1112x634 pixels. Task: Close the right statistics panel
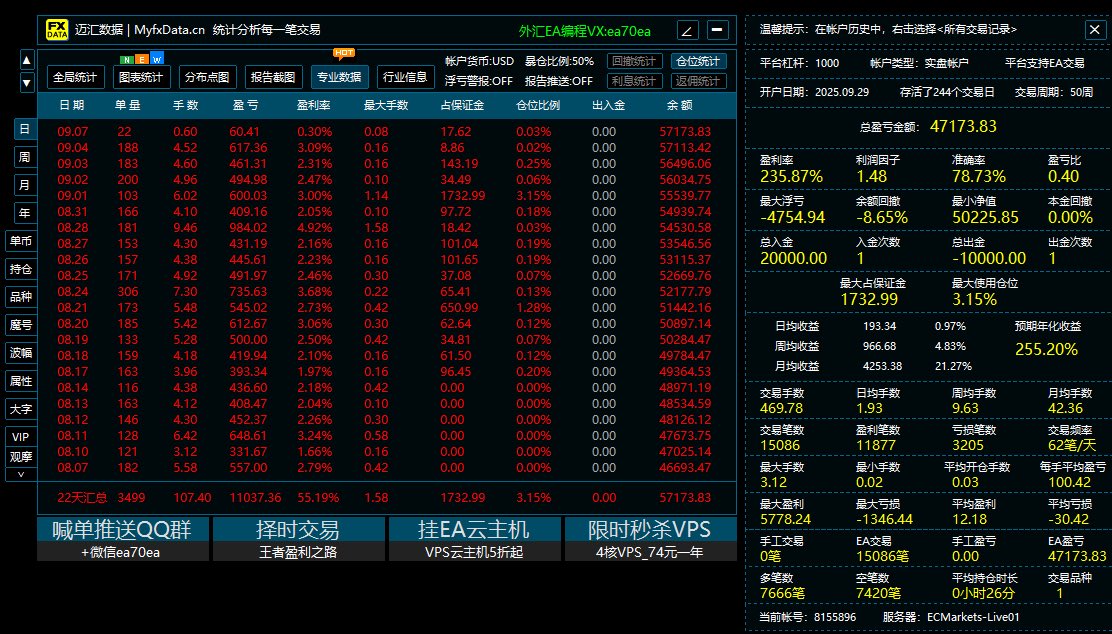click(1094, 30)
